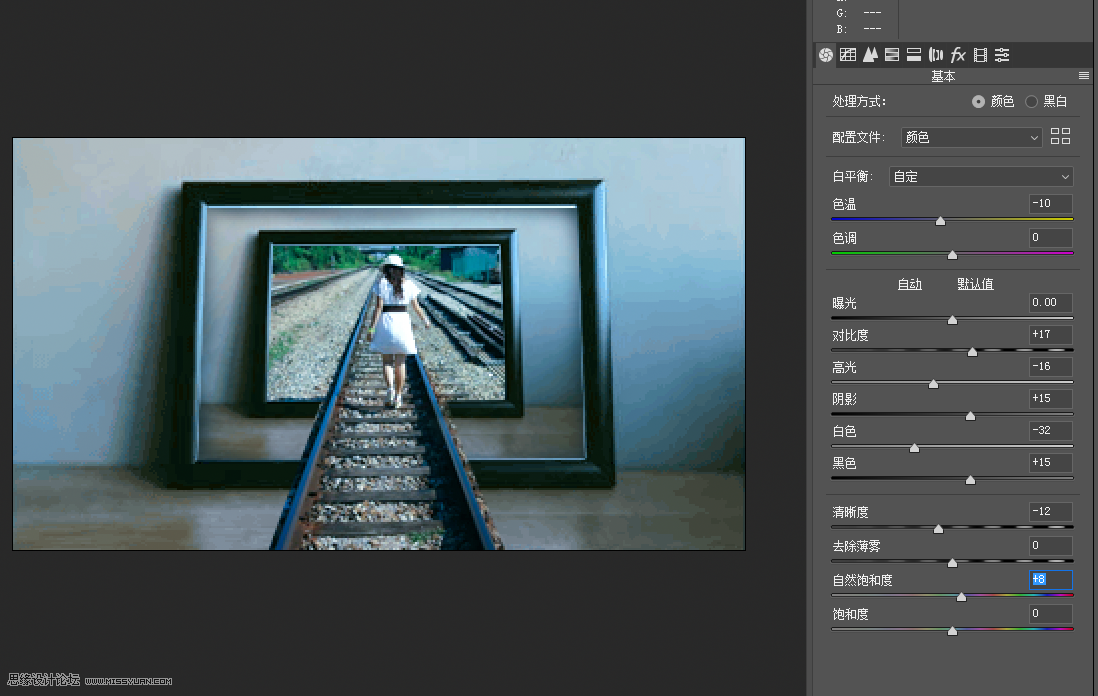
Task: Open the Split Toning tab icon
Action: coord(914,55)
